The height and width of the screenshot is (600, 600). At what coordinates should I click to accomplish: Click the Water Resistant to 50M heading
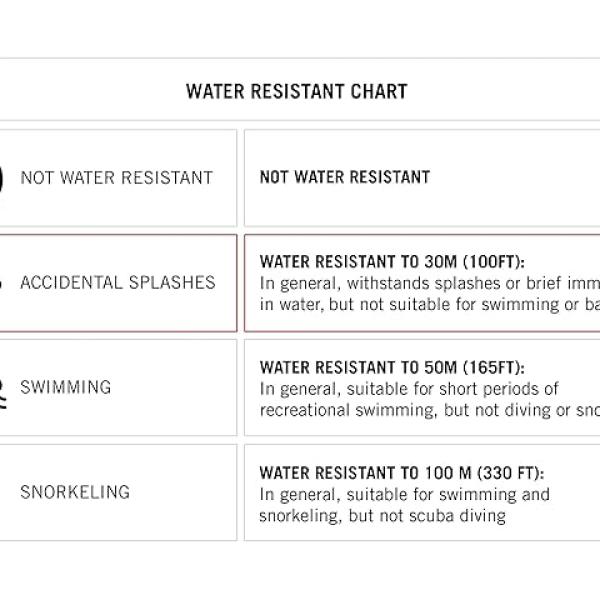(x=392, y=368)
